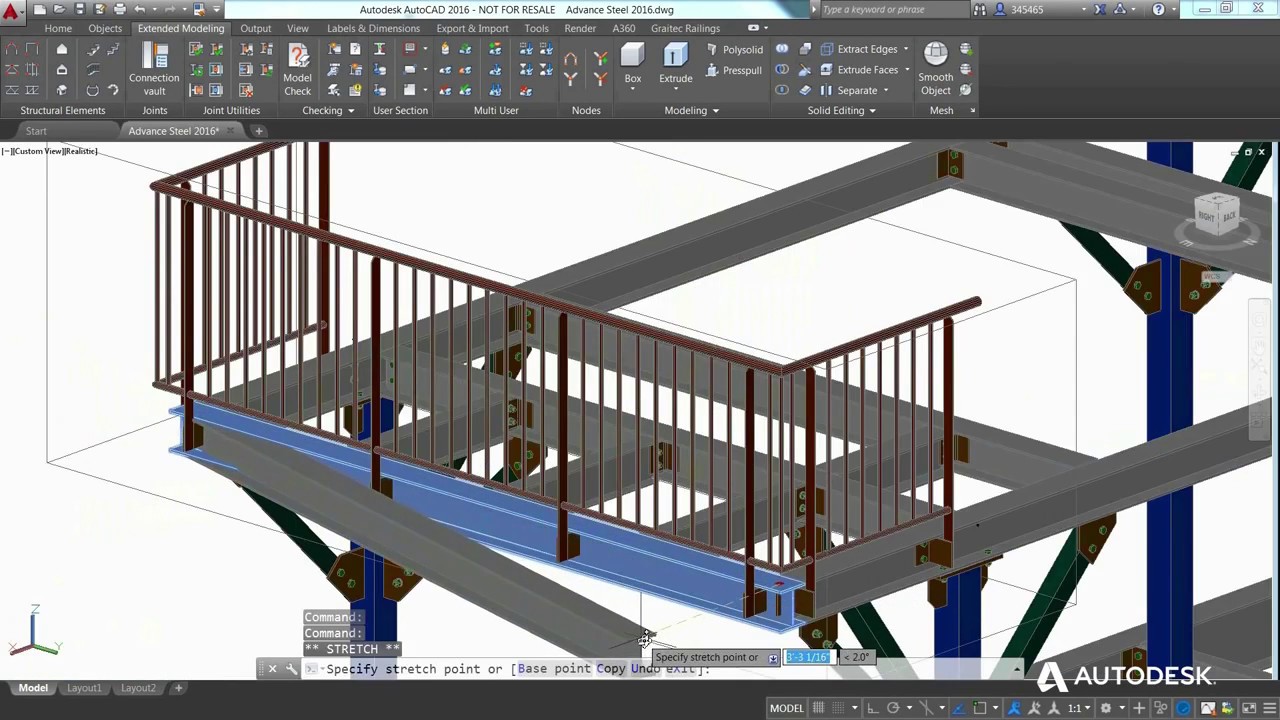Open the Objects ribbon tab
Screen dimensions: 1280x720
105,28
